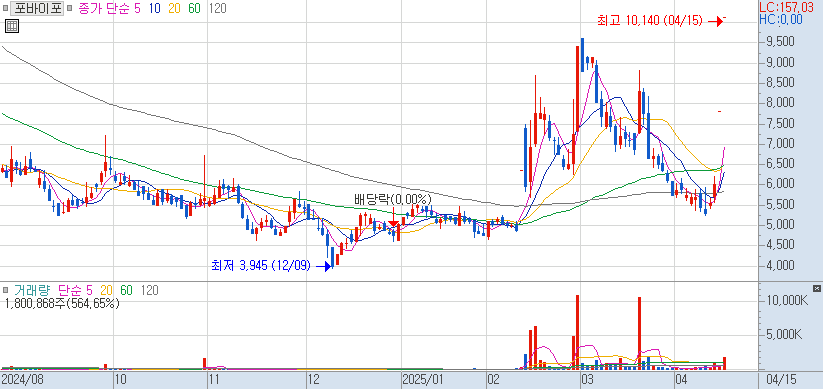Click the 1,800,868주(564,65%) volume readout

click(61, 303)
